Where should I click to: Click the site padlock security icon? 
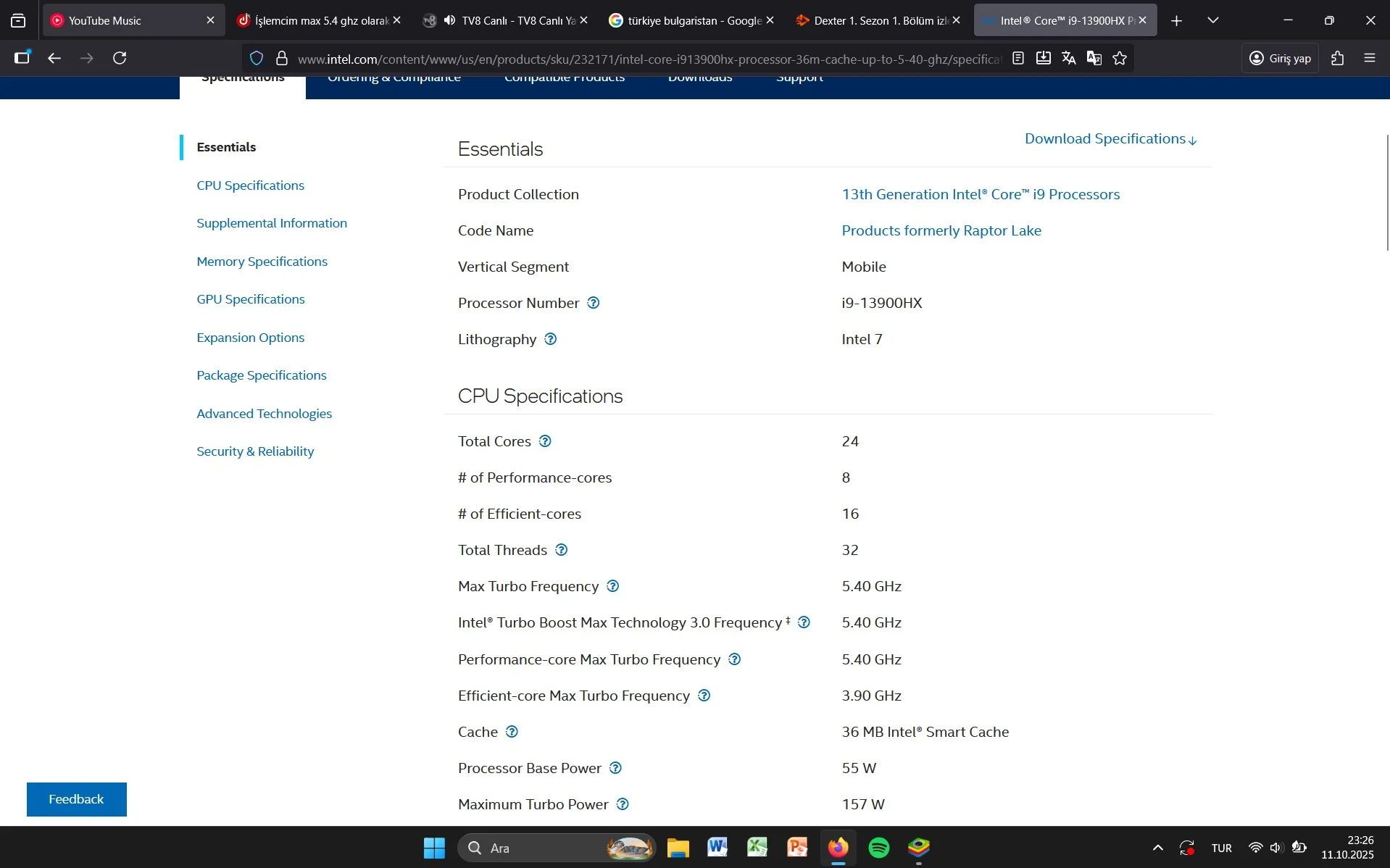pos(282,58)
